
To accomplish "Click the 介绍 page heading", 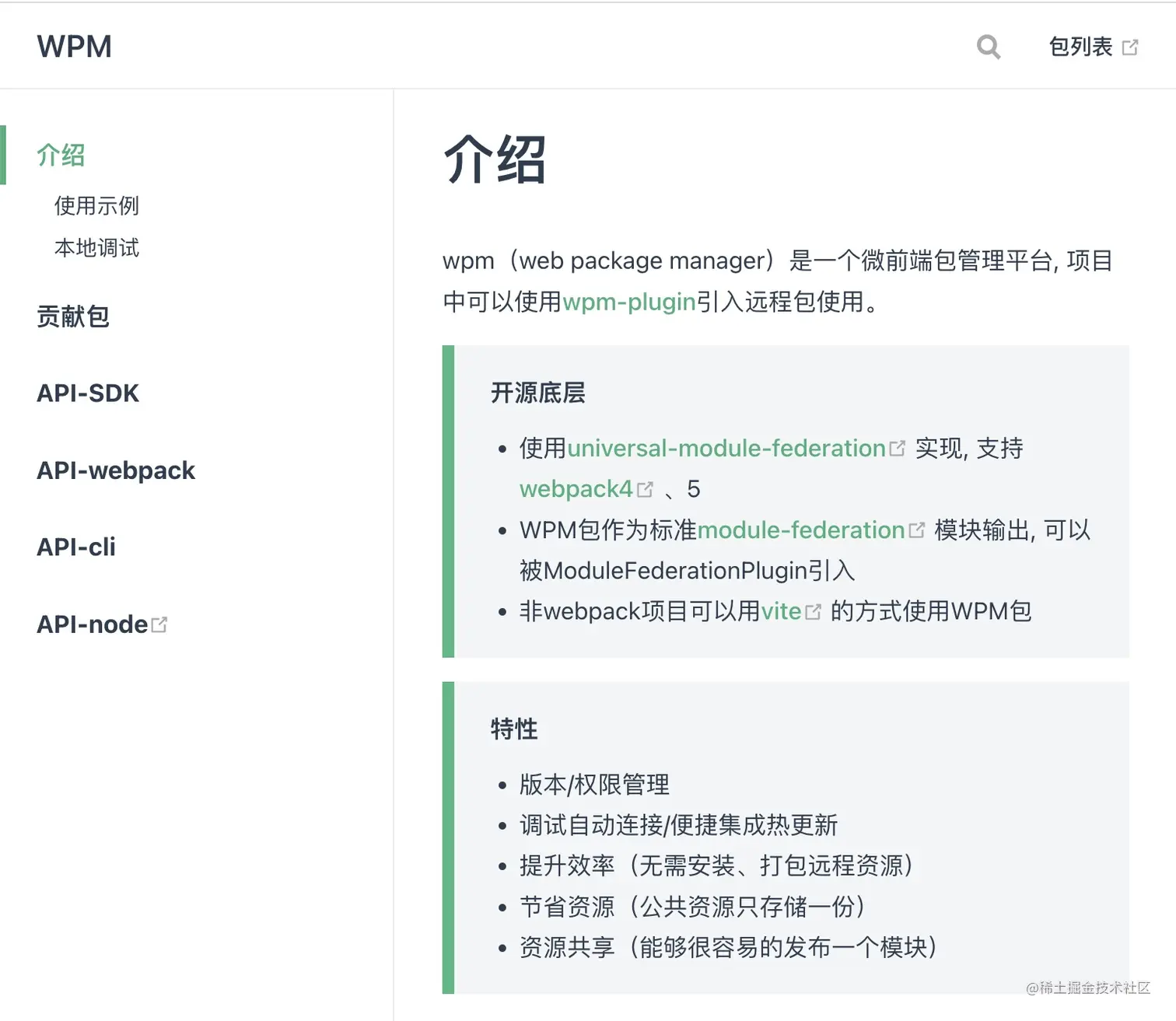I will coord(495,159).
